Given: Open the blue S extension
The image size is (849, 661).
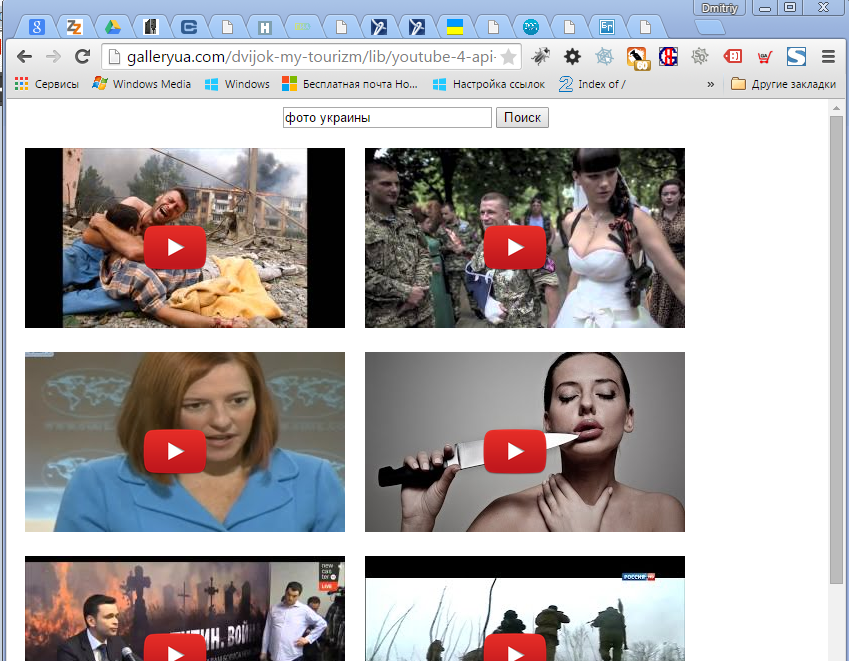Looking at the screenshot, I should [796, 56].
